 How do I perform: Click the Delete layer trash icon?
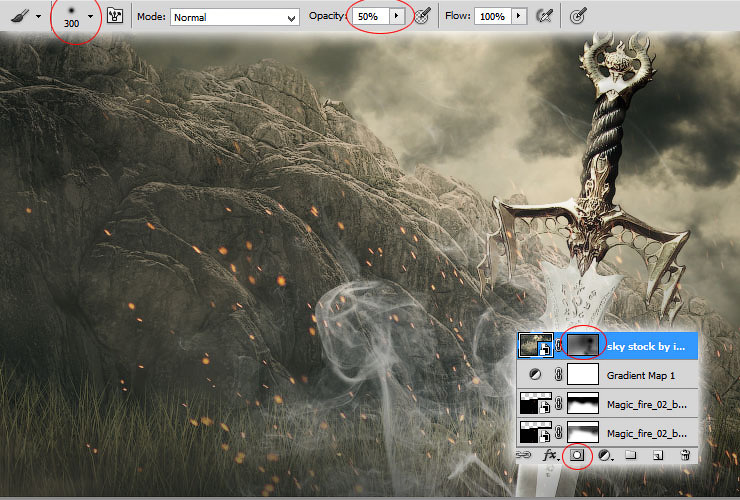click(685, 455)
